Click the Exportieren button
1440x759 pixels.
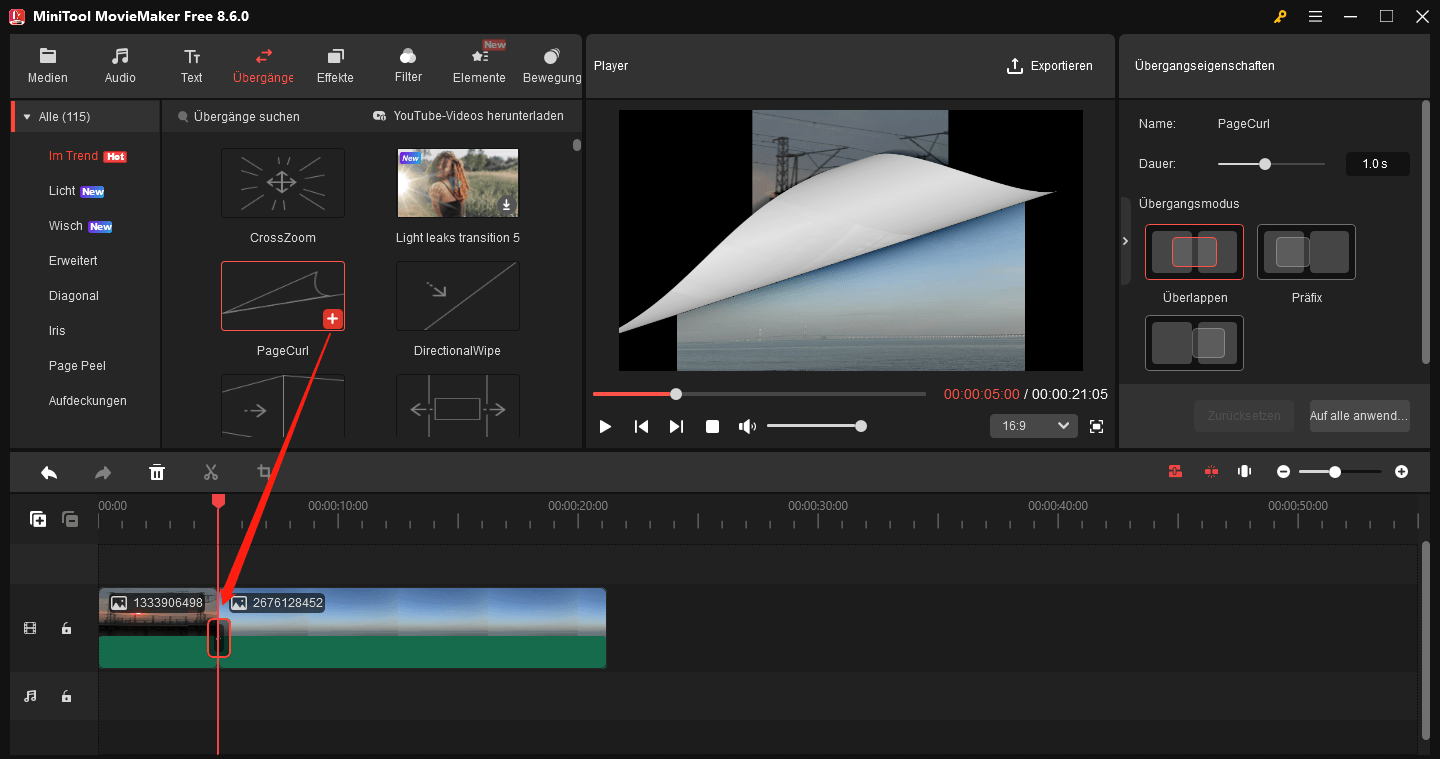[1050, 65]
